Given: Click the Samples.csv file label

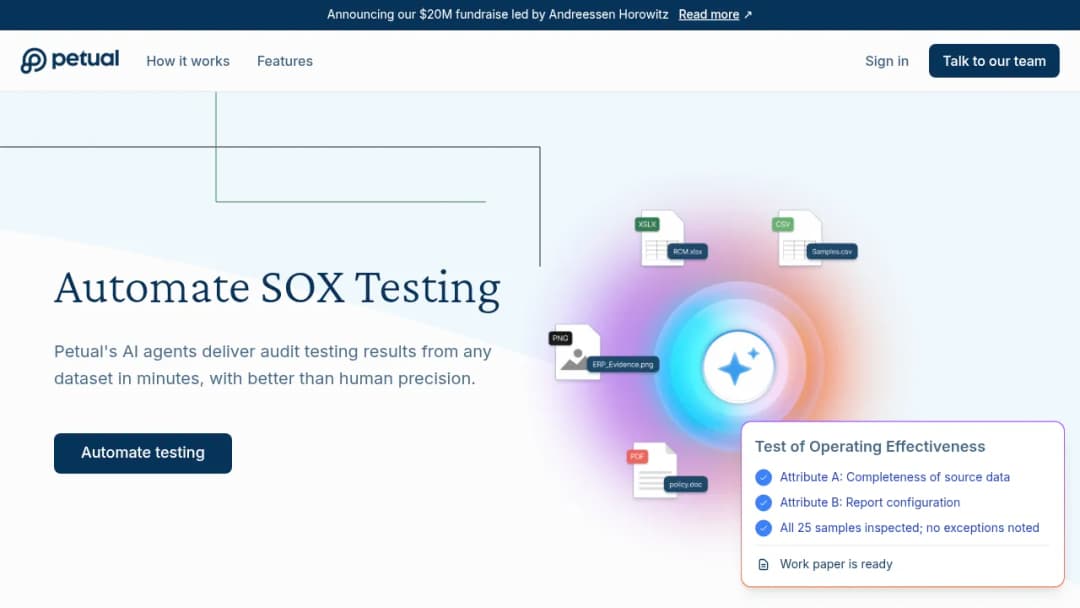Looking at the screenshot, I should [831, 252].
